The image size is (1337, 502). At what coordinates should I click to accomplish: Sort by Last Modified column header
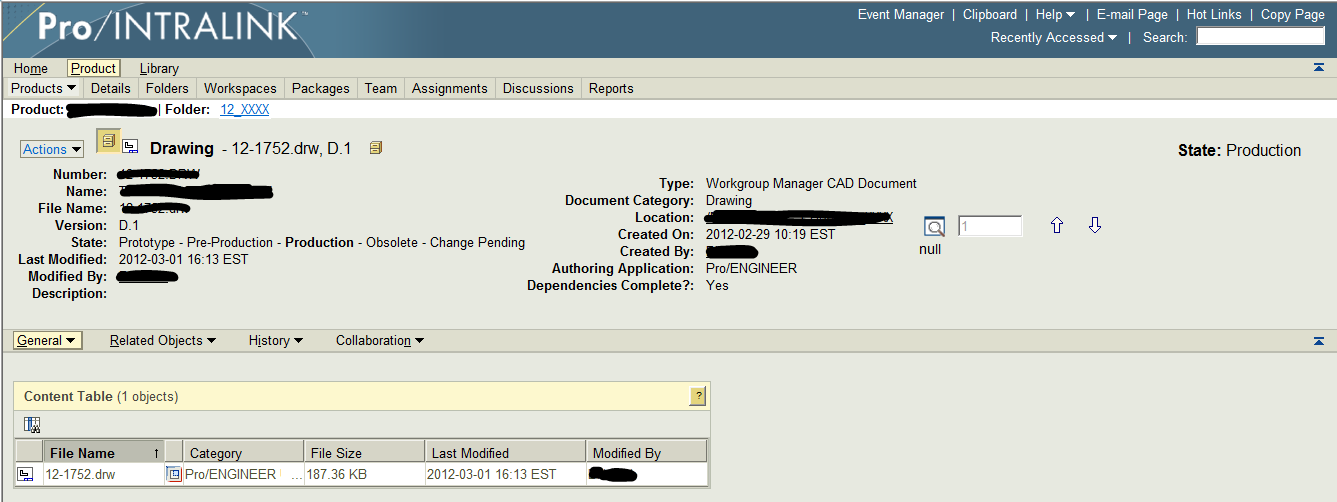506,453
